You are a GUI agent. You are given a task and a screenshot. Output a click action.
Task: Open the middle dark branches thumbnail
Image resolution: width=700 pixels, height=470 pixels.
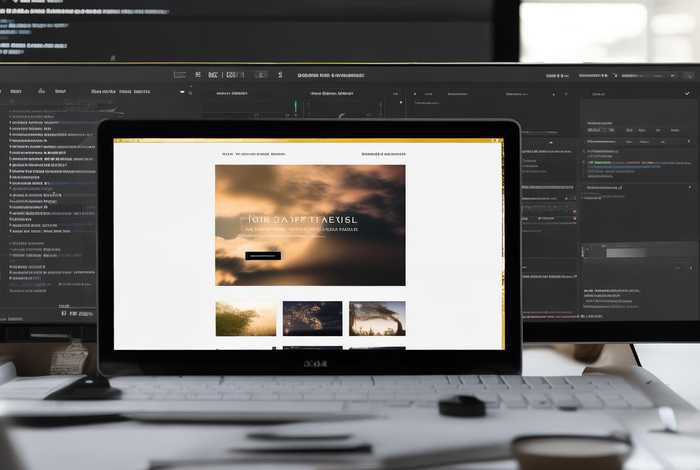(312, 318)
